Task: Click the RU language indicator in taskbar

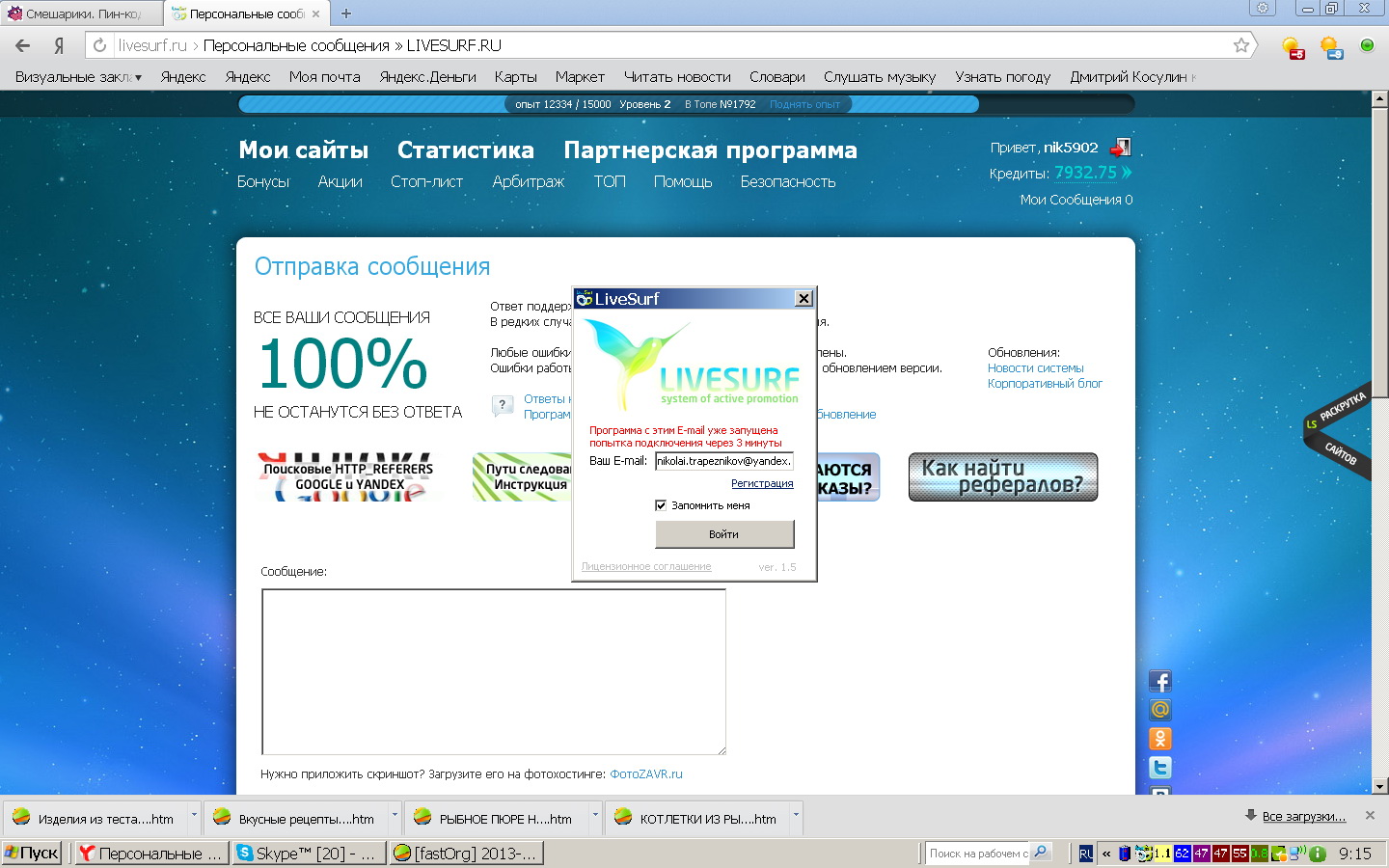Action: 1086,854
